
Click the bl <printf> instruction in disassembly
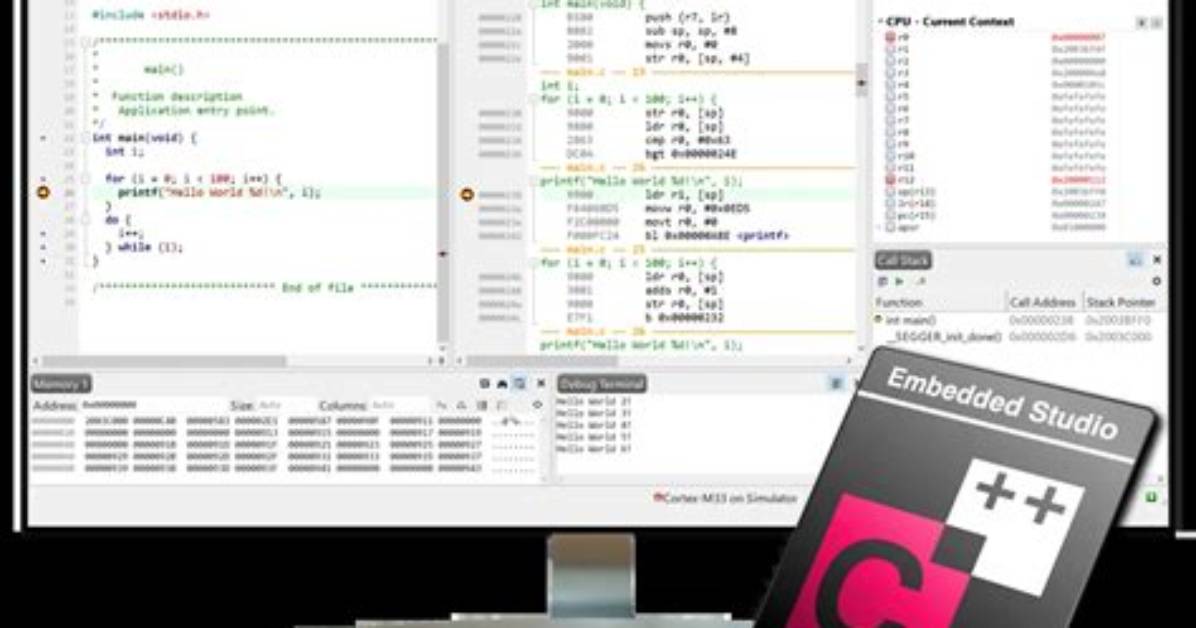tap(716, 236)
